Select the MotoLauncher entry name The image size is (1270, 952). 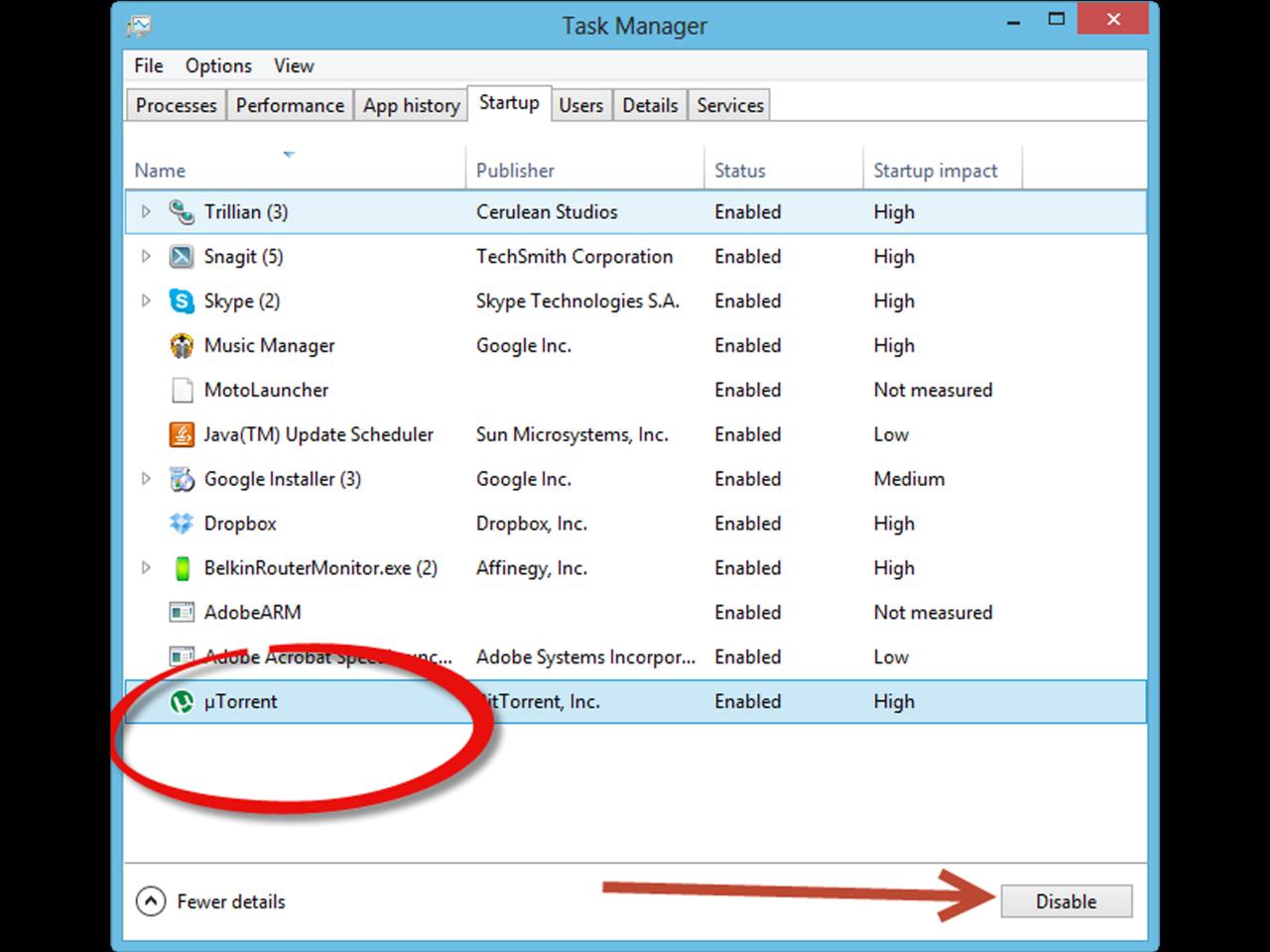266,390
